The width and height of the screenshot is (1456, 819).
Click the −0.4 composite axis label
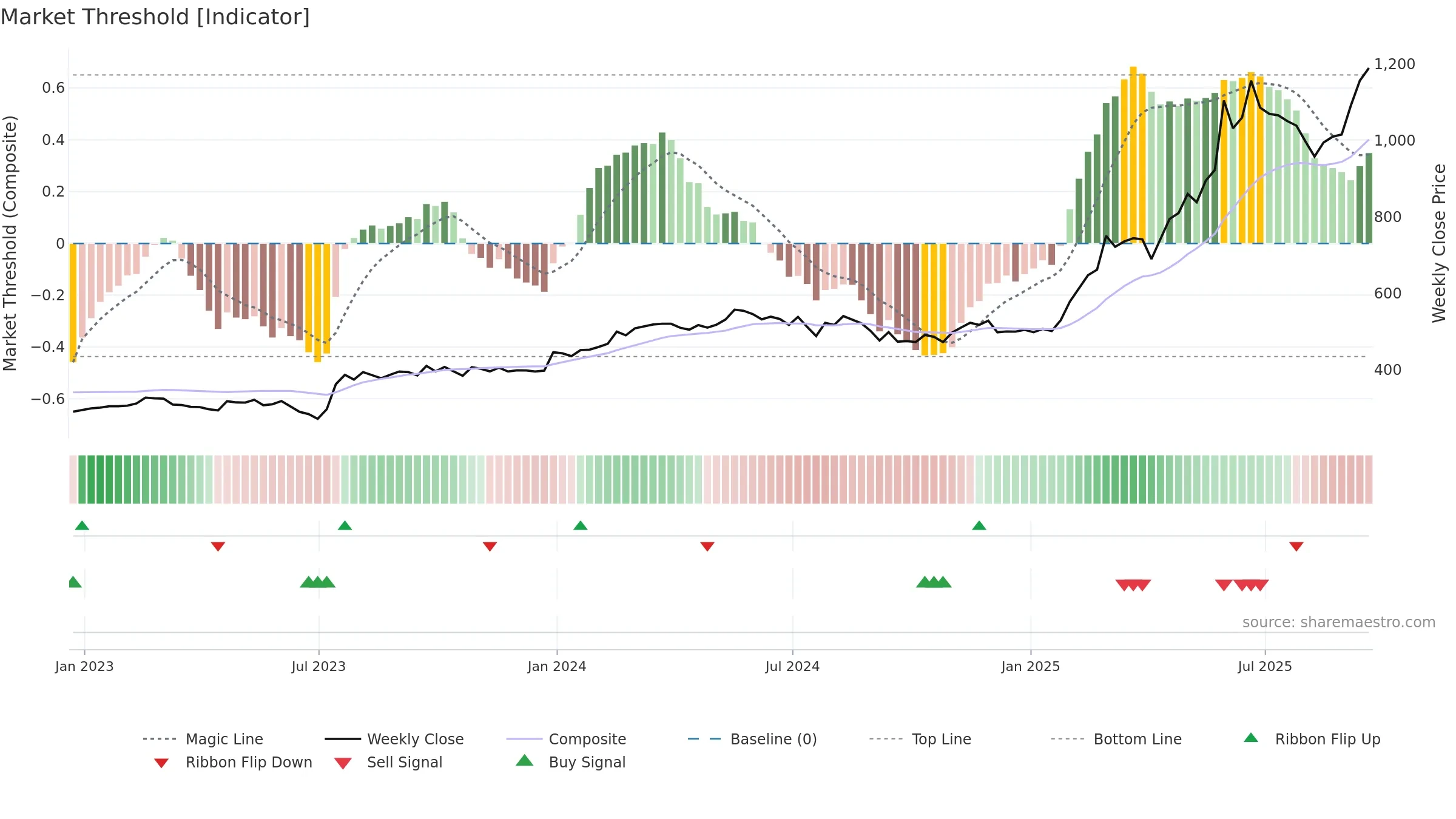coord(48,347)
